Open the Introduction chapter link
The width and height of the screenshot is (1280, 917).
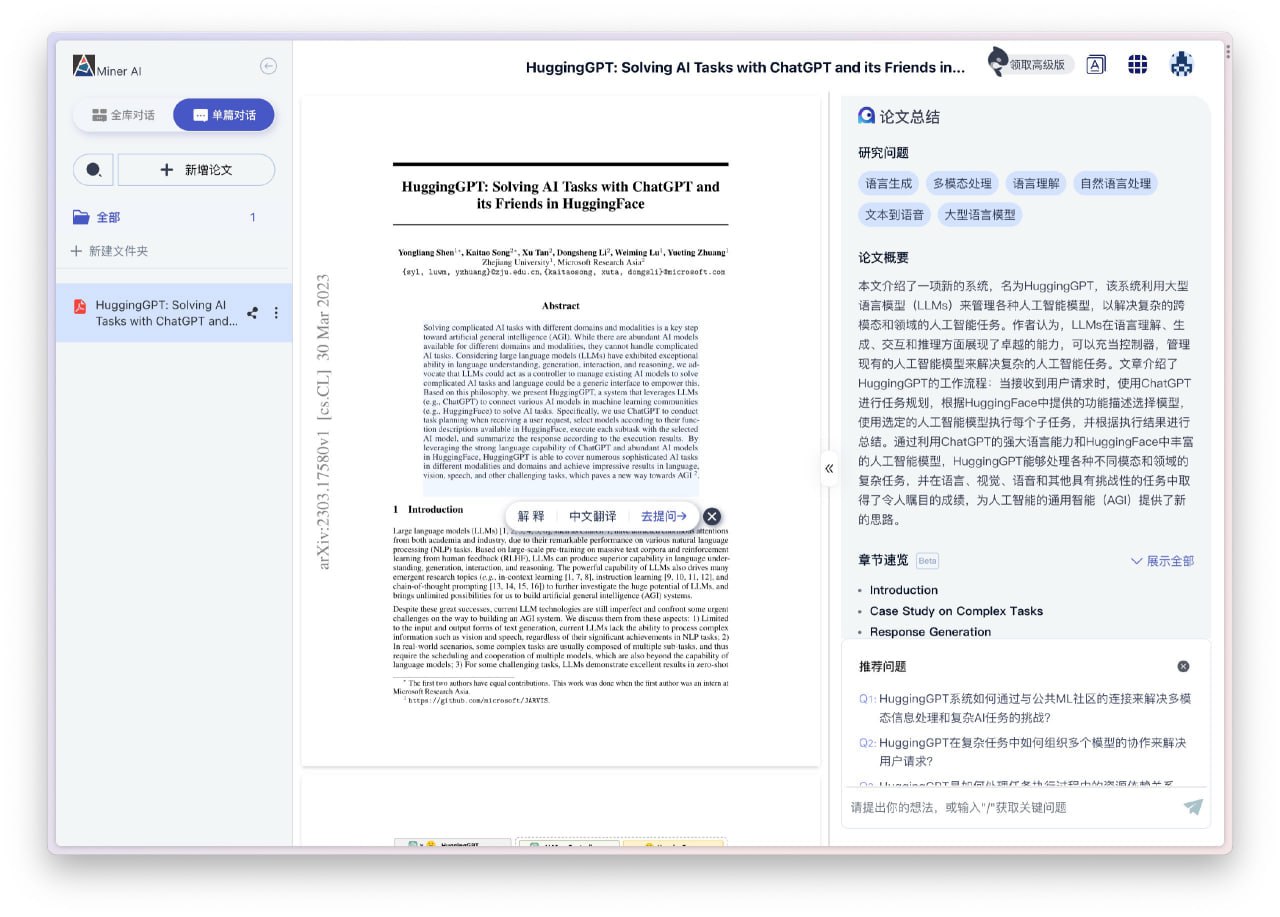[x=903, y=590]
